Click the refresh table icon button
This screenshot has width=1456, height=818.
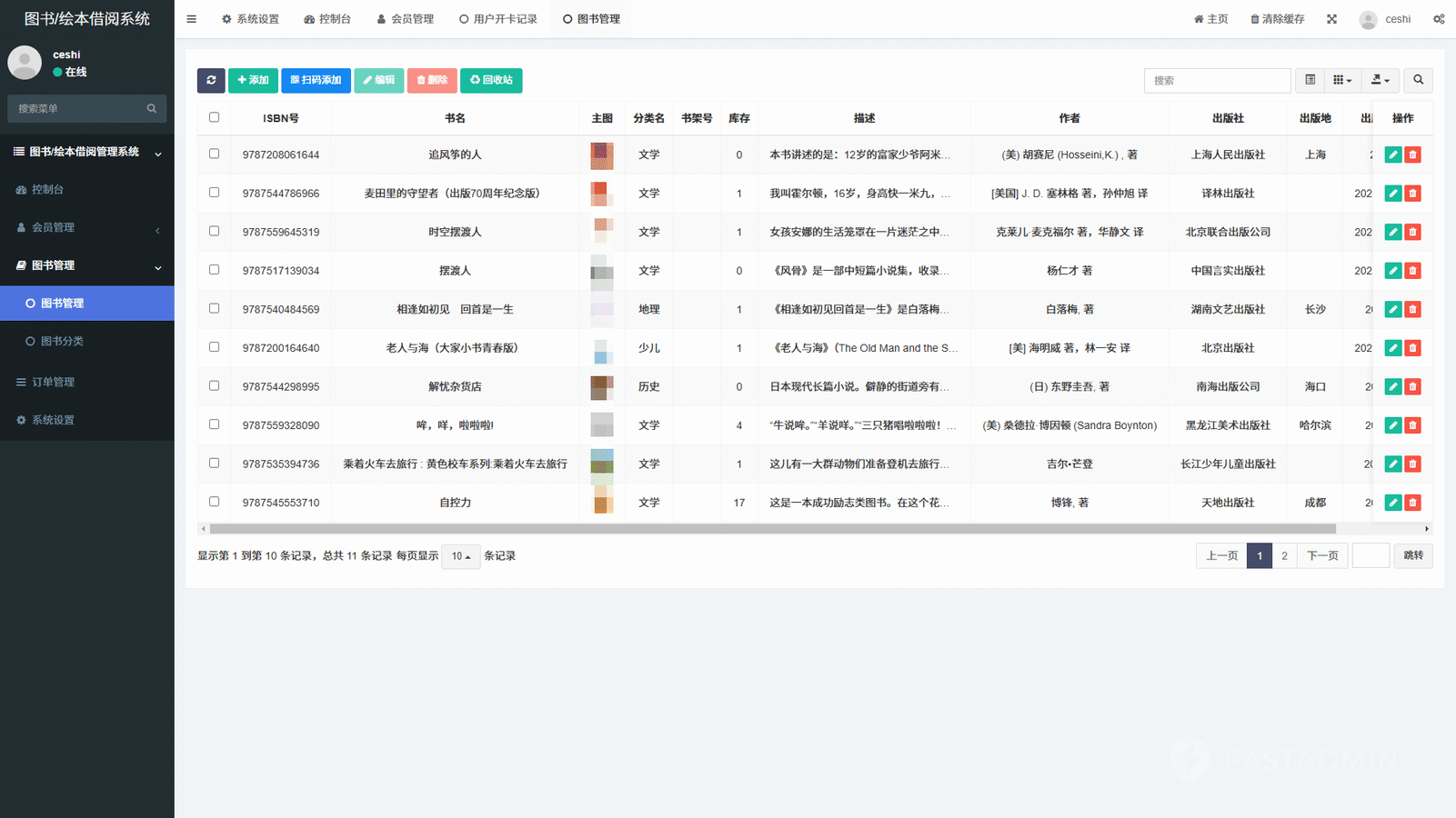tap(211, 80)
